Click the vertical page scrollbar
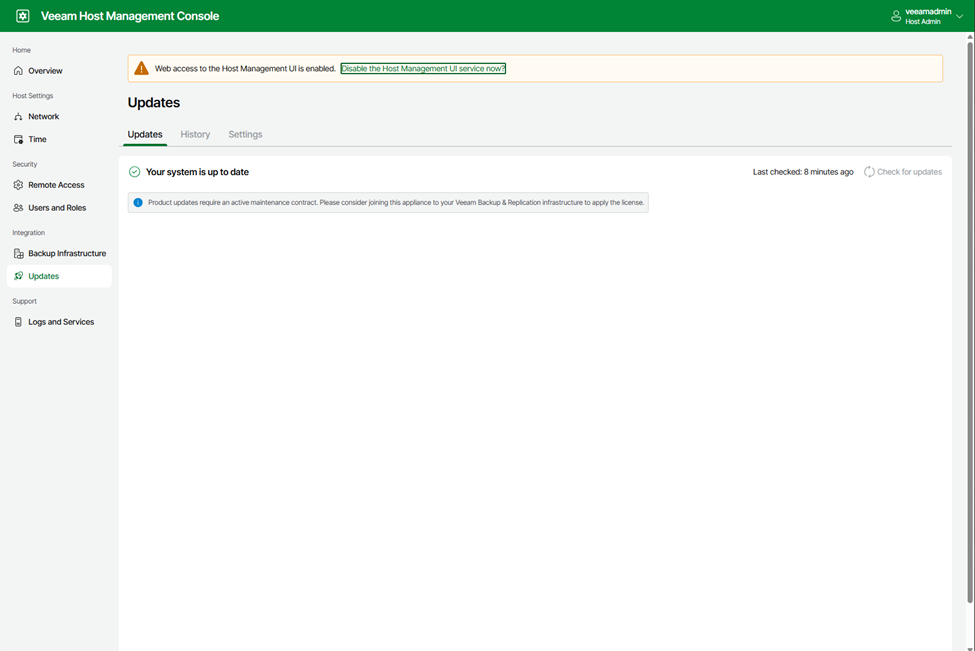Screen dimensions: 975x651 969,320
